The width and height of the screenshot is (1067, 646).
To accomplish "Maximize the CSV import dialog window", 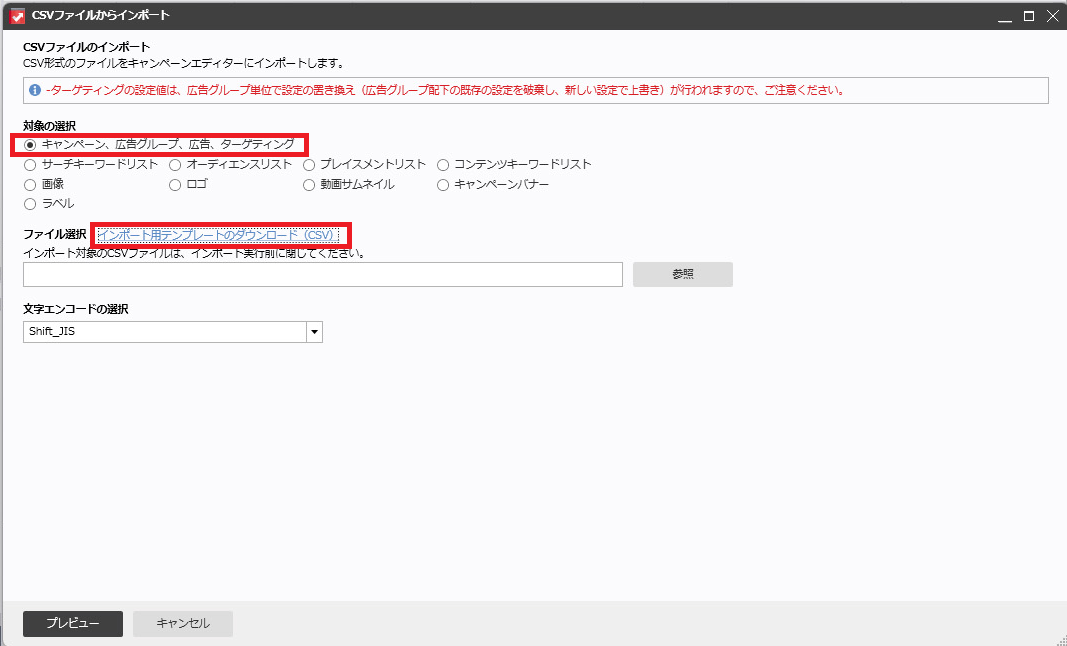I will tap(1028, 16).
